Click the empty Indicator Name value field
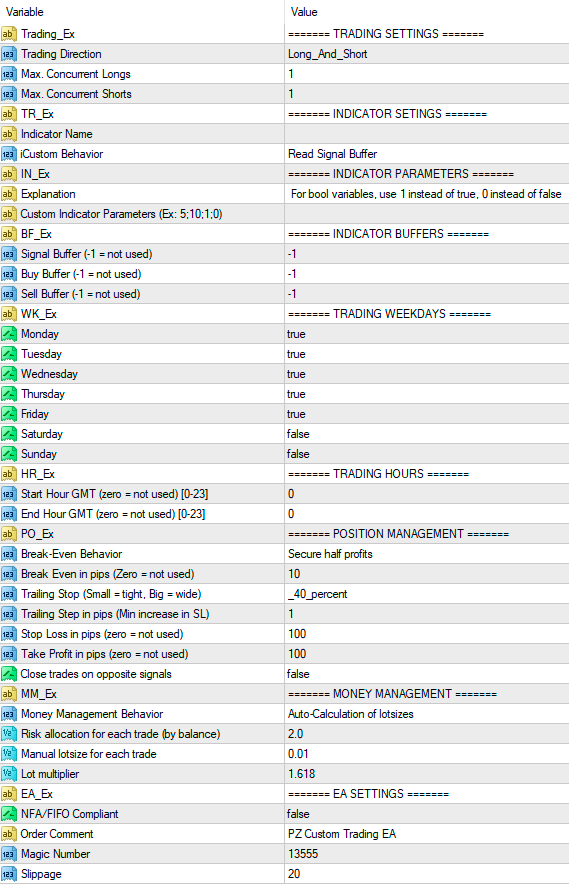 (x=427, y=134)
